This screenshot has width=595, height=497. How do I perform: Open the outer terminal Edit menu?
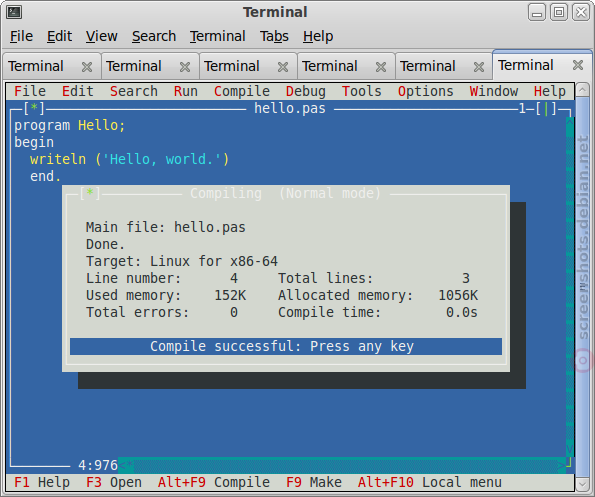pyautogui.click(x=59, y=36)
